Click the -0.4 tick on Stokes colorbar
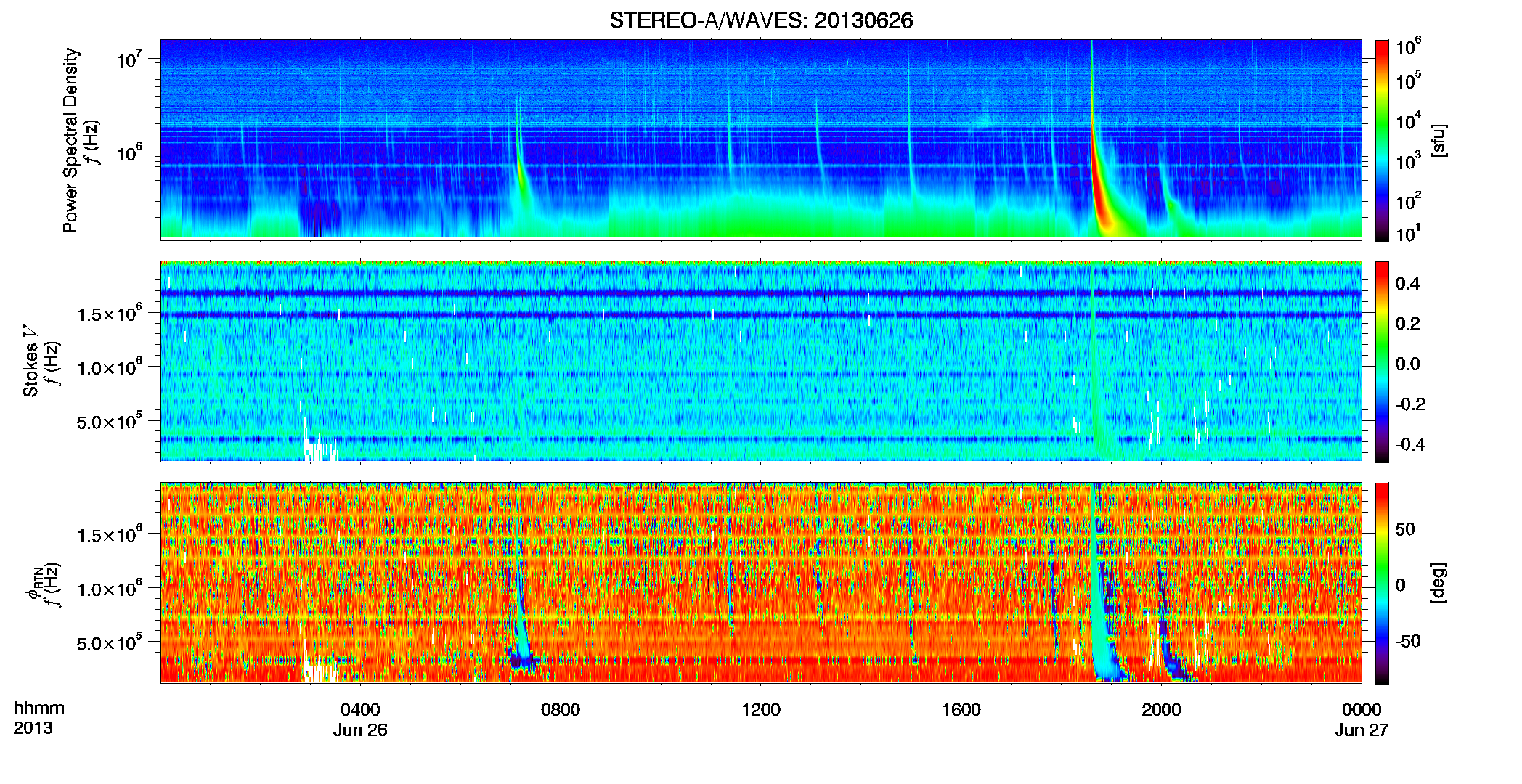Viewport: 1522px width, 784px height. click(x=1410, y=444)
